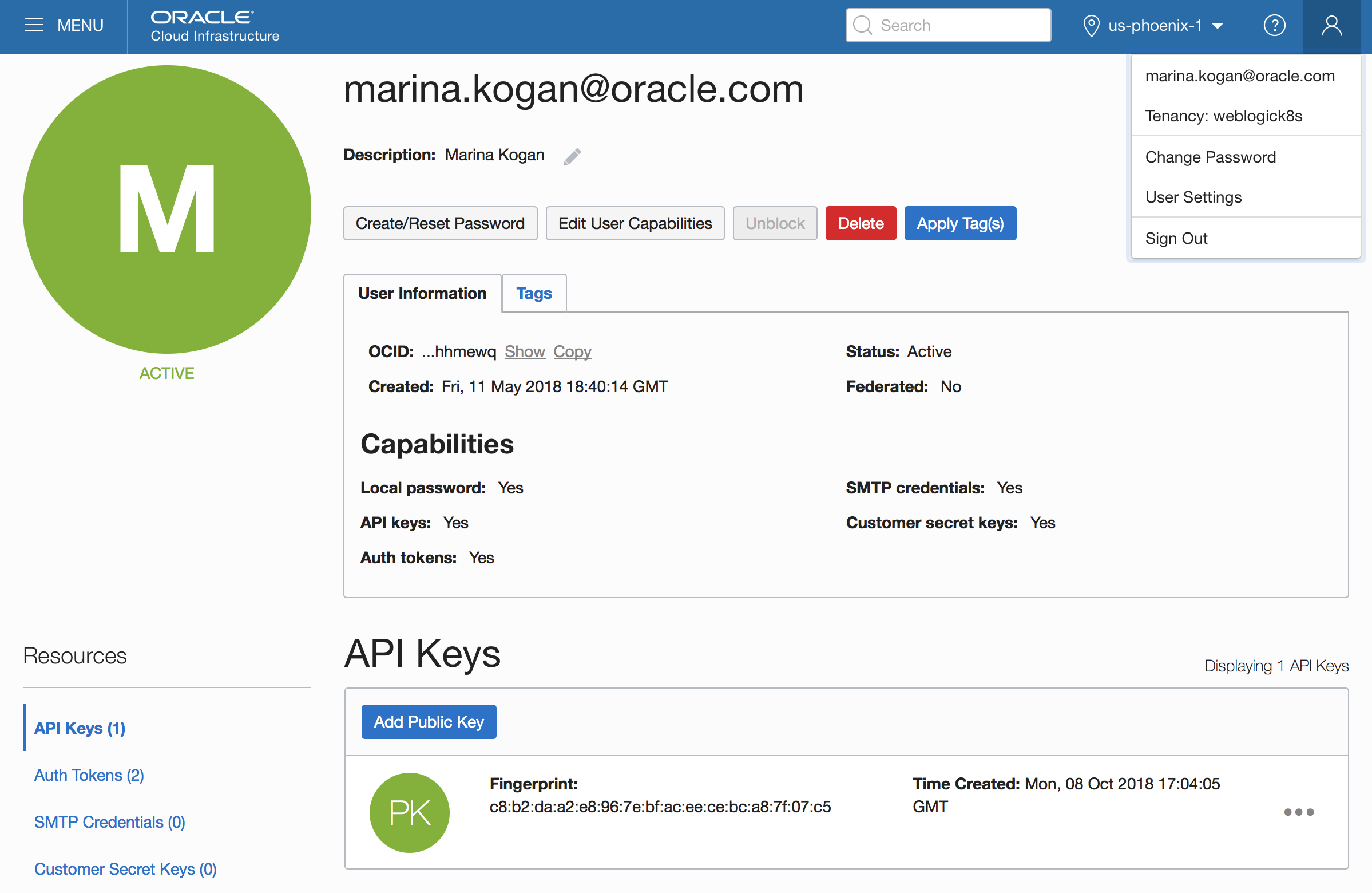
Task: Click the green PK key avatar
Action: (x=409, y=812)
